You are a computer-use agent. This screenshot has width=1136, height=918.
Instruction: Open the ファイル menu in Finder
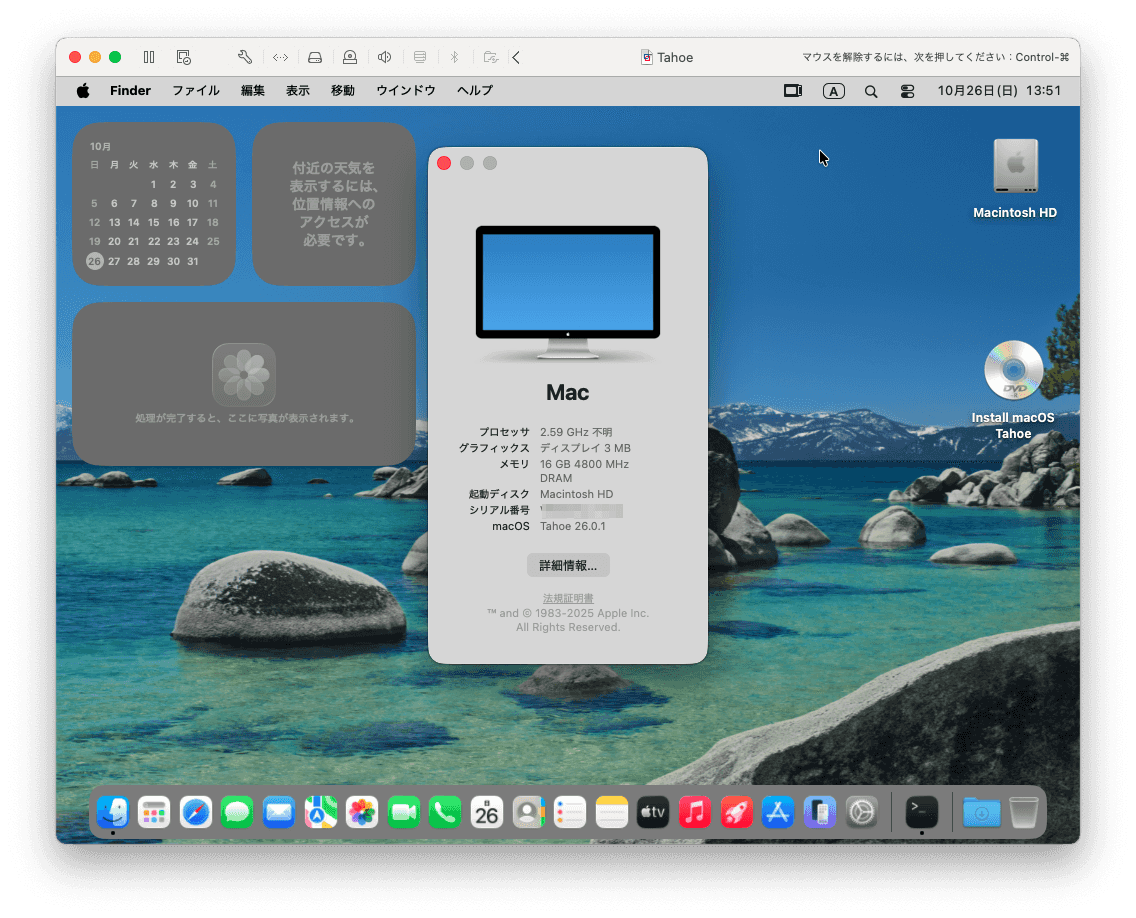pyautogui.click(x=196, y=90)
